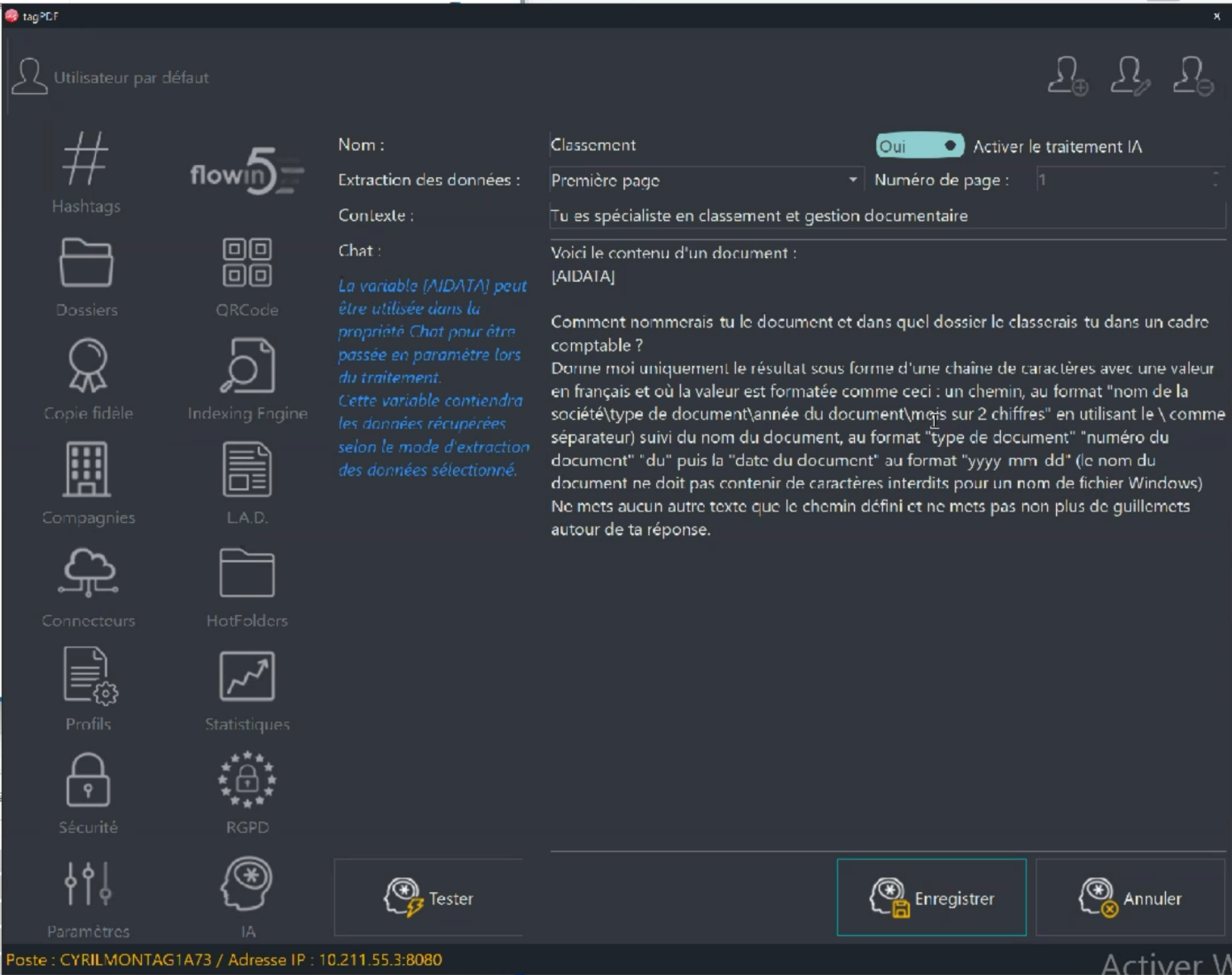1232x975 pixels.
Task: Open the Connecteurs section
Action: pos(88,587)
